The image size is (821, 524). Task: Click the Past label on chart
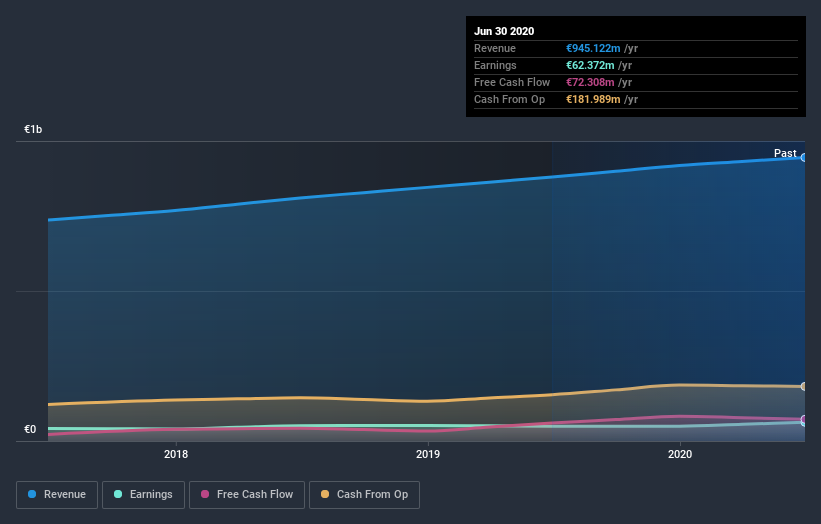785,153
